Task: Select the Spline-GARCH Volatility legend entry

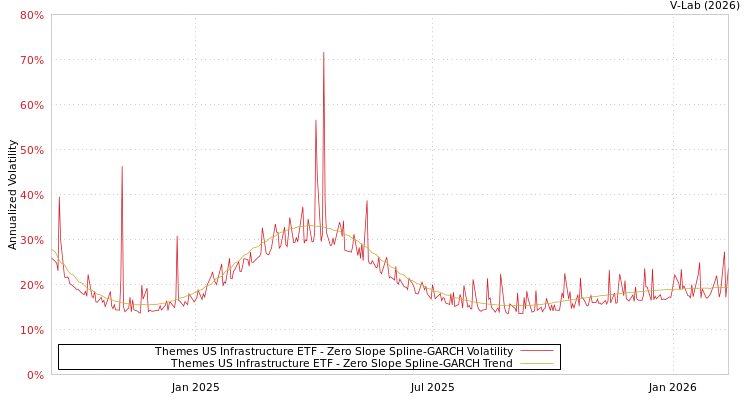Action: point(334,351)
